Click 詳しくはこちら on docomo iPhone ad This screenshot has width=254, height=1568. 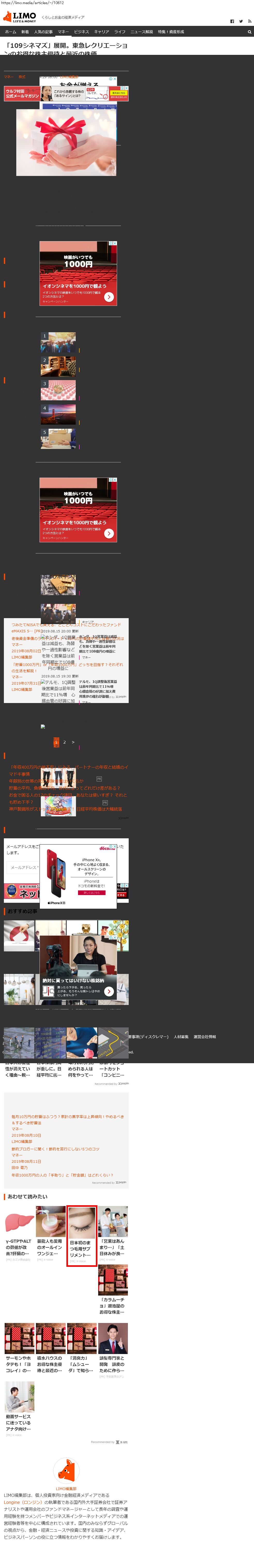click(92, 892)
